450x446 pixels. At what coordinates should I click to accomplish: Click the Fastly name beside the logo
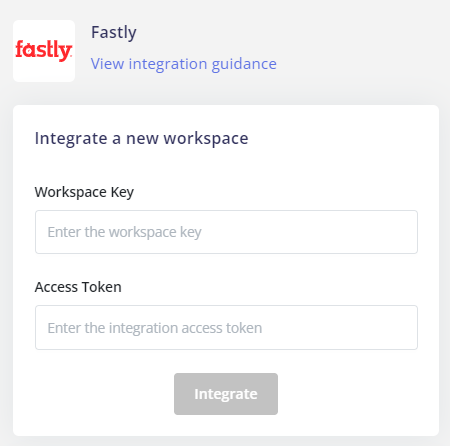[114, 33]
